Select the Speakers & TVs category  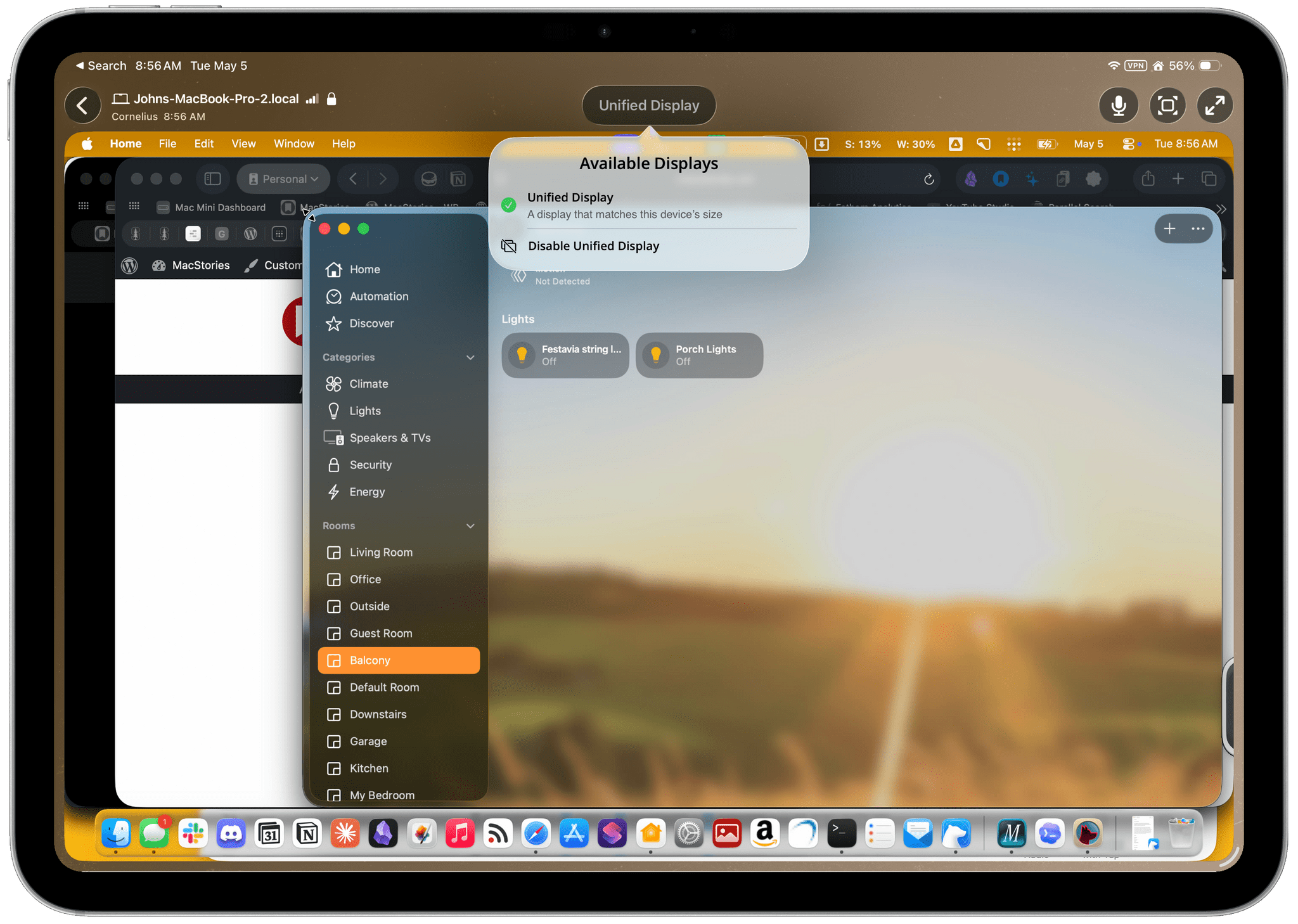pyautogui.click(x=399, y=438)
